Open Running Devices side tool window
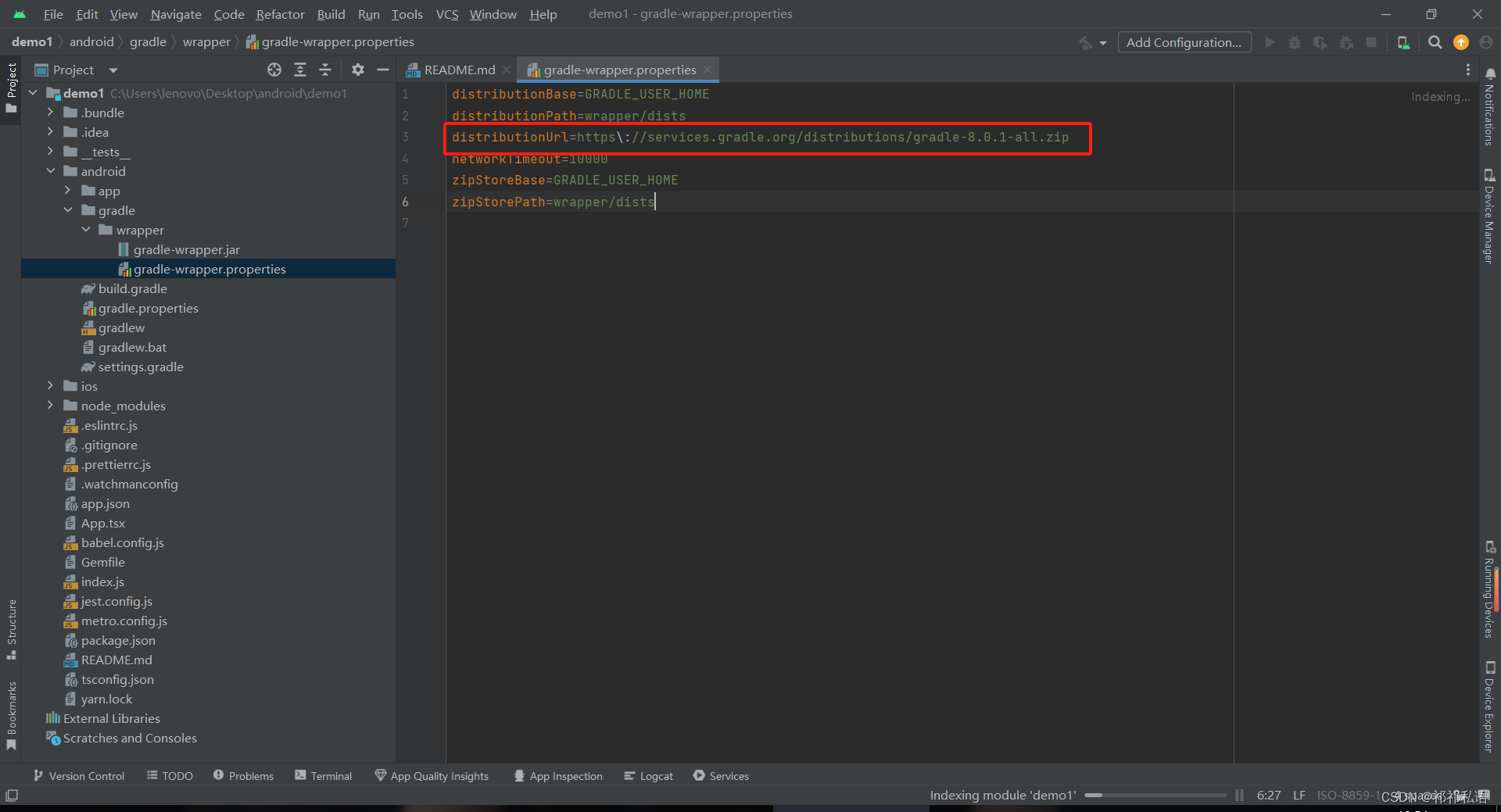Viewport: 1501px width, 812px height. tap(1490, 590)
